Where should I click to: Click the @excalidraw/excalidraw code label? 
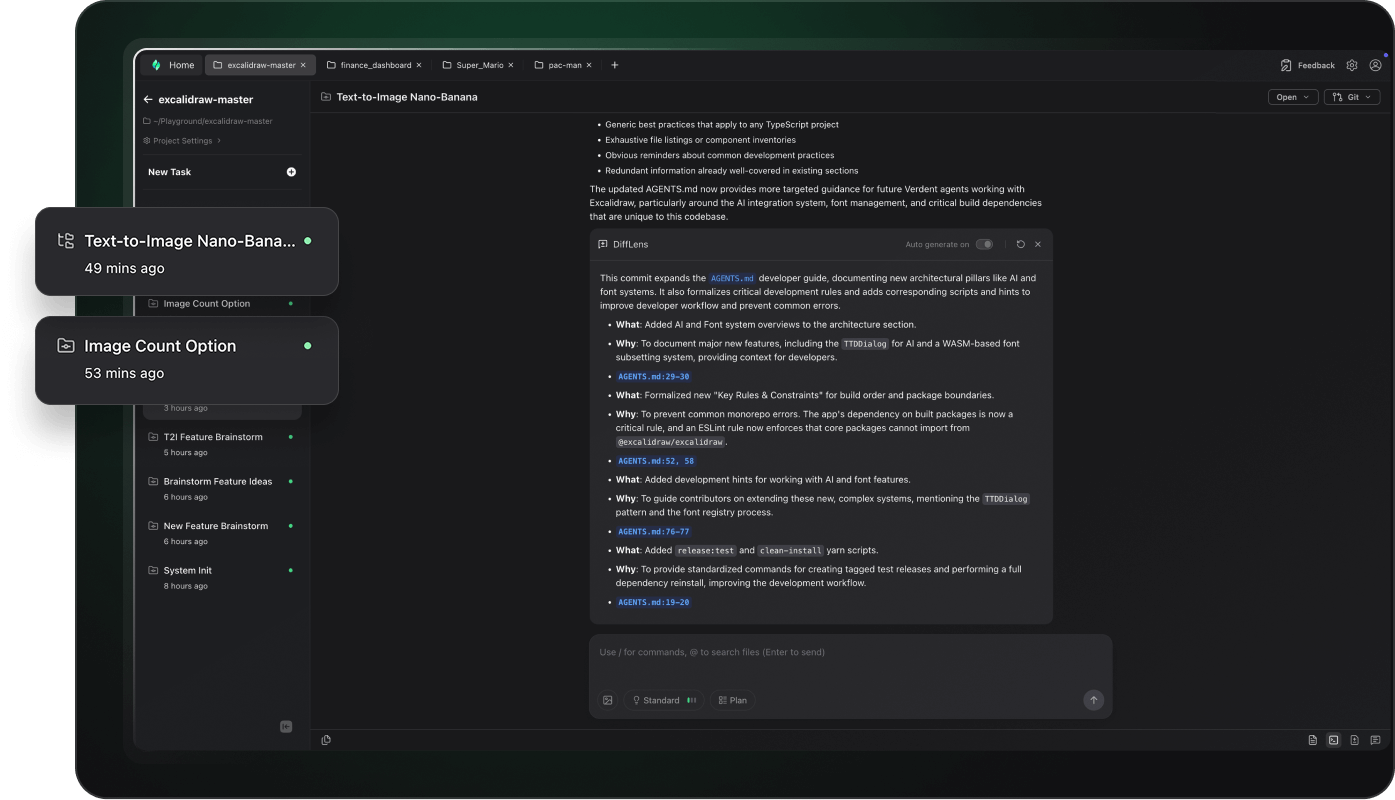671,442
